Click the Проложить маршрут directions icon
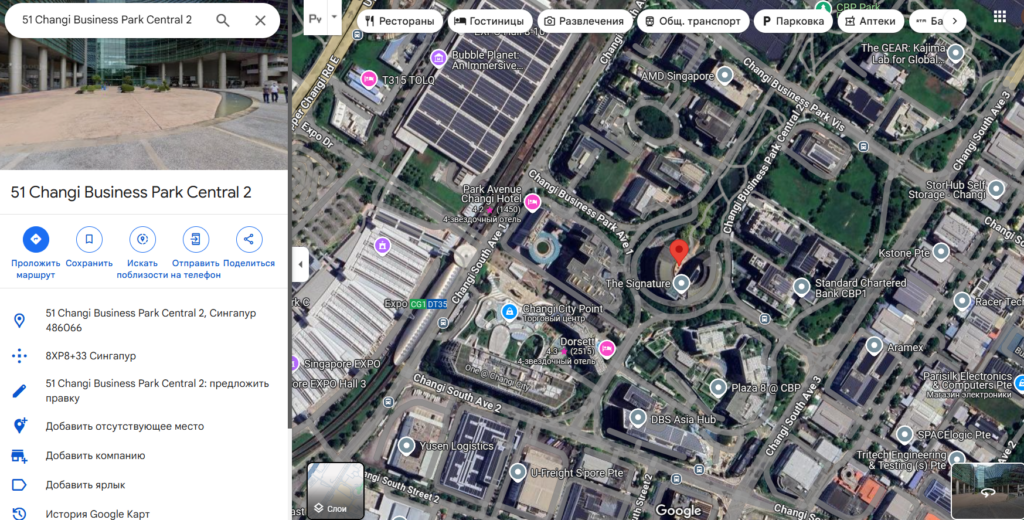 point(36,239)
